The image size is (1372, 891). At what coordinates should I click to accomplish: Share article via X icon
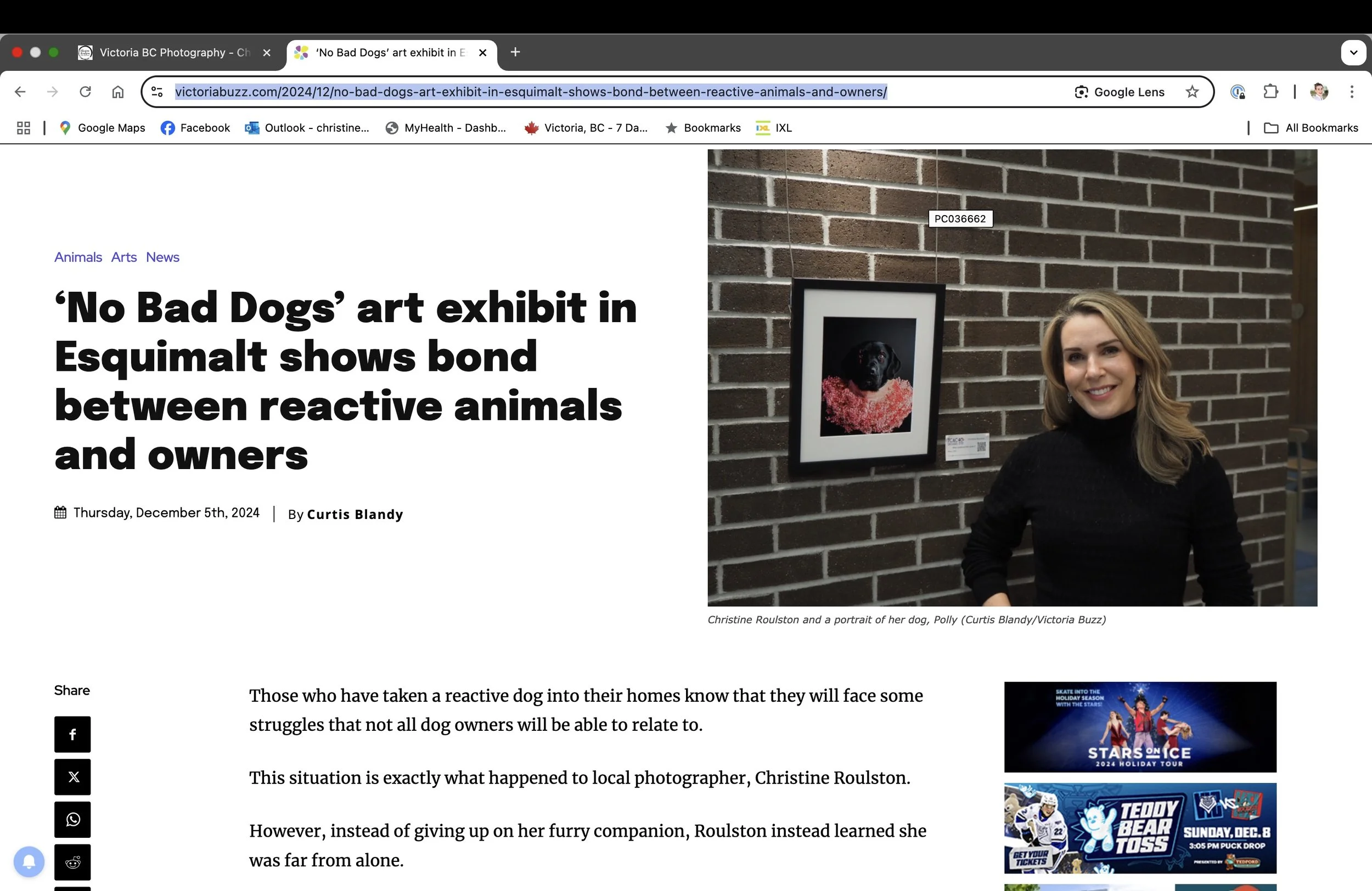point(72,777)
